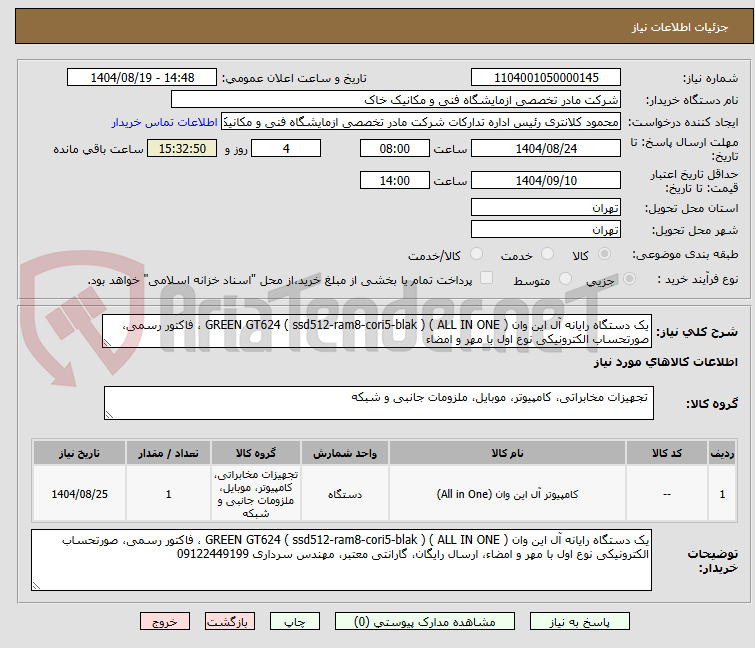The image size is (755, 648).
Task: Click the چاپ print button
Action: click(294, 622)
